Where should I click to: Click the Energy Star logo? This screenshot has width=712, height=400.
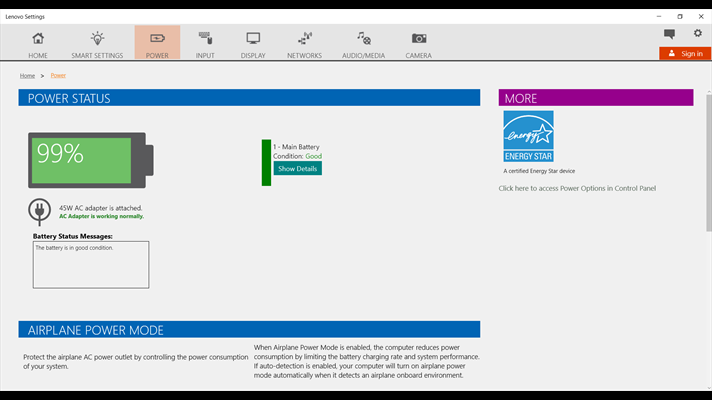(x=528, y=136)
